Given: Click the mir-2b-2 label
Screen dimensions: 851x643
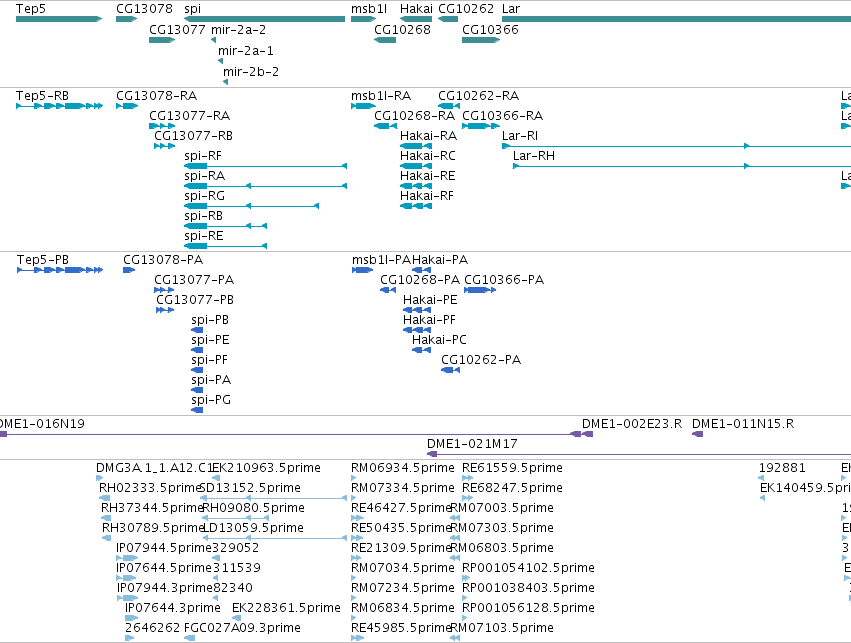Looking at the screenshot, I should pos(251,71).
